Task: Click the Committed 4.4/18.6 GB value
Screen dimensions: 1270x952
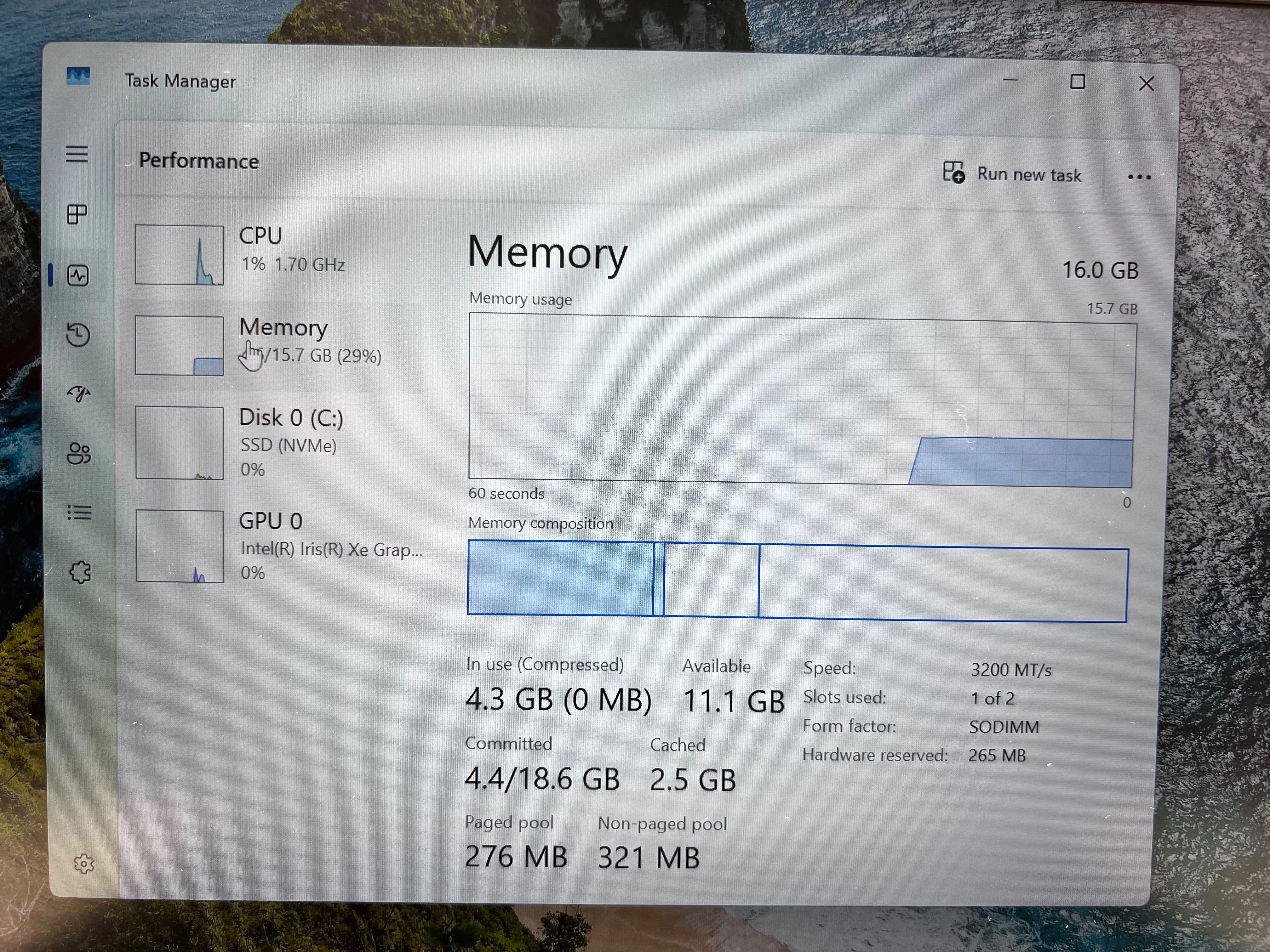Action: [x=542, y=779]
